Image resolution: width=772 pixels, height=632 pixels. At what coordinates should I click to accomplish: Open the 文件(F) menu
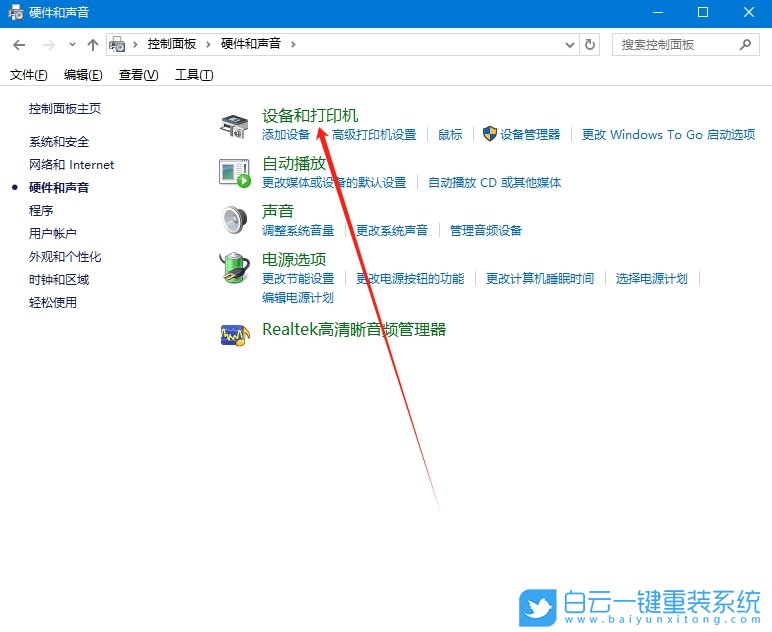point(28,75)
